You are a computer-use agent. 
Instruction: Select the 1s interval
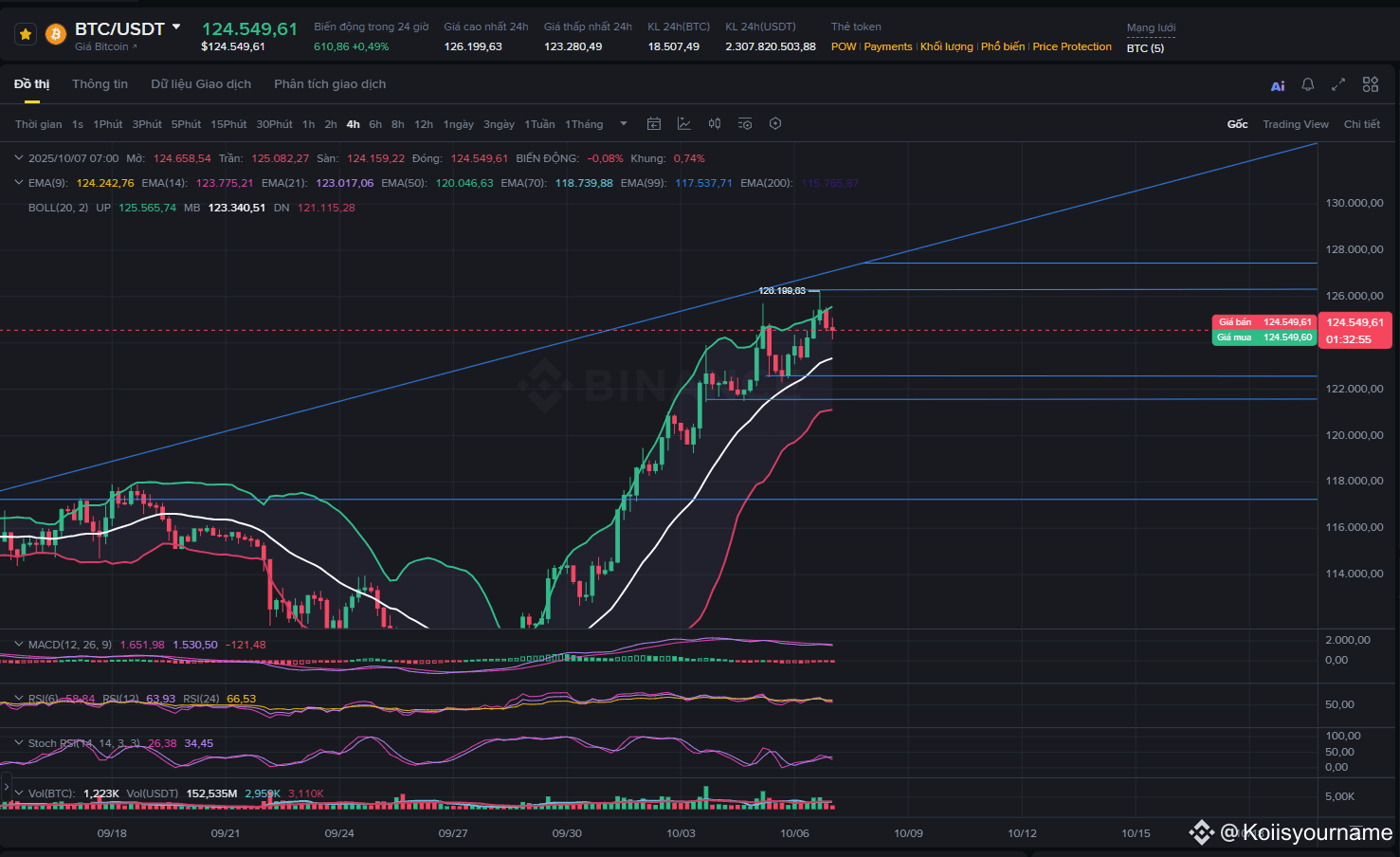78,124
